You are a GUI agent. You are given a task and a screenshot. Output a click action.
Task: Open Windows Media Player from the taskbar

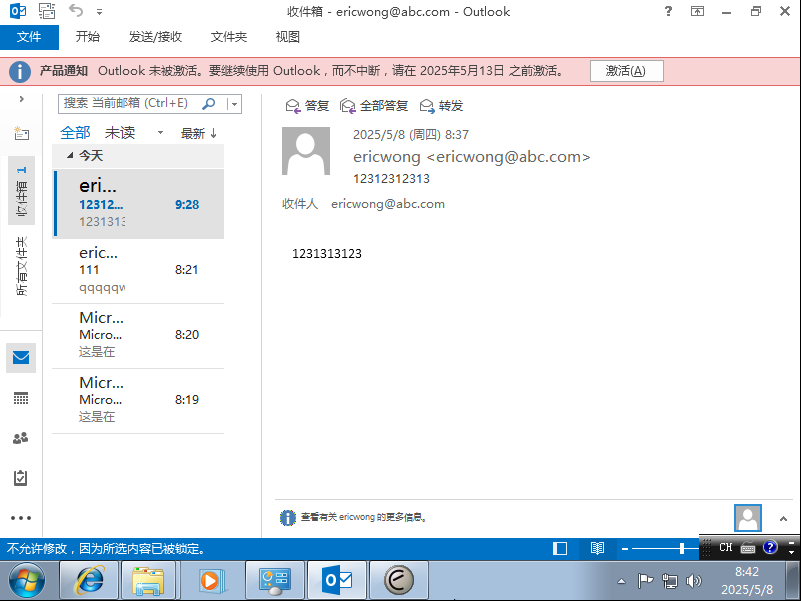pos(210,581)
